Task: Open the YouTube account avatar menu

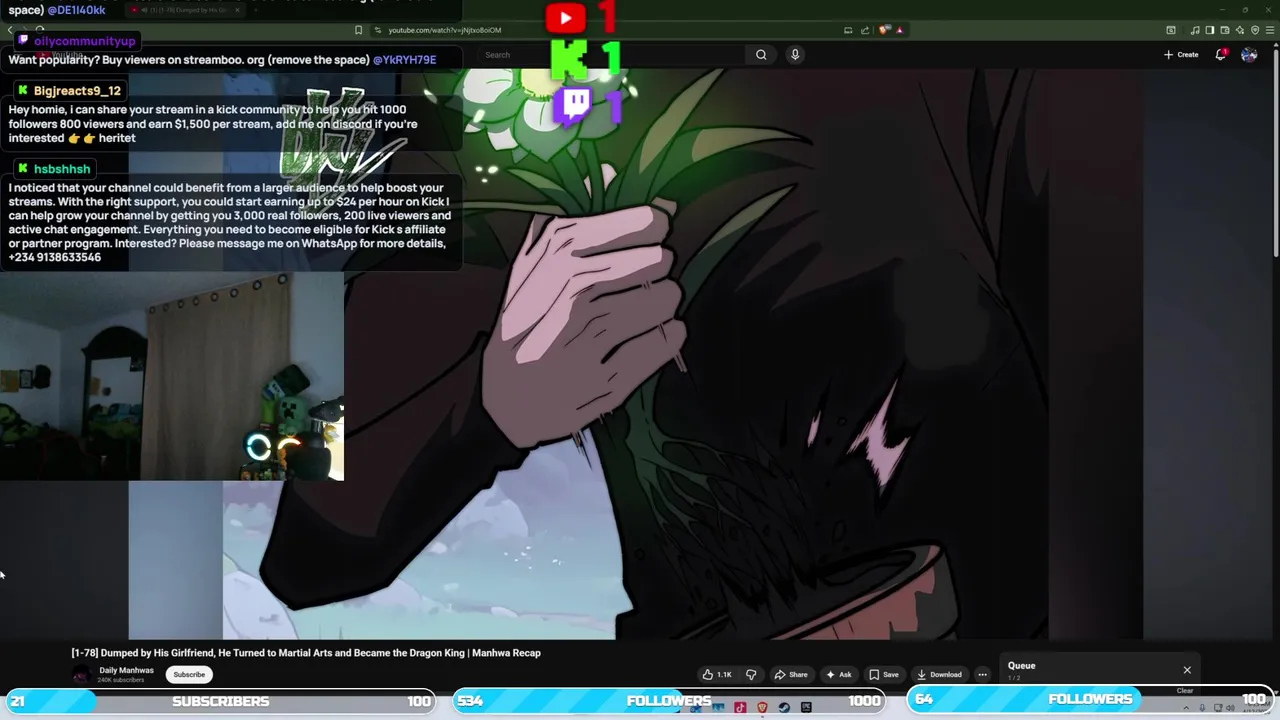Action: tap(1249, 55)
